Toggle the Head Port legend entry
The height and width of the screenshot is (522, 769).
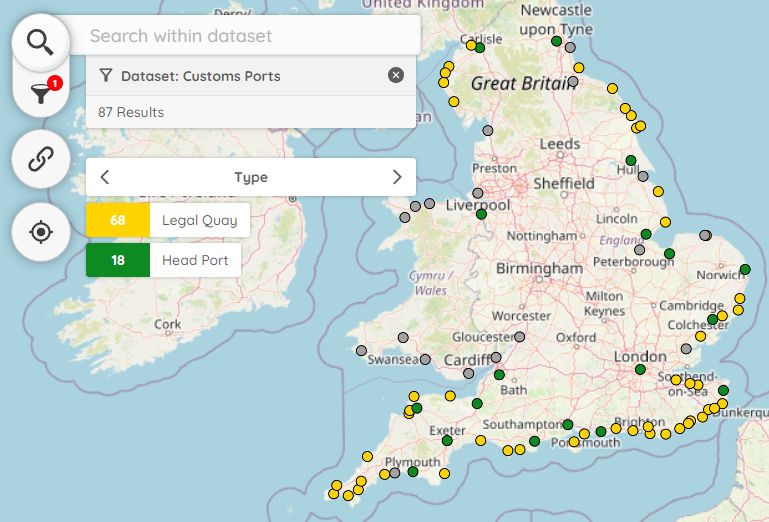(163, 260)
